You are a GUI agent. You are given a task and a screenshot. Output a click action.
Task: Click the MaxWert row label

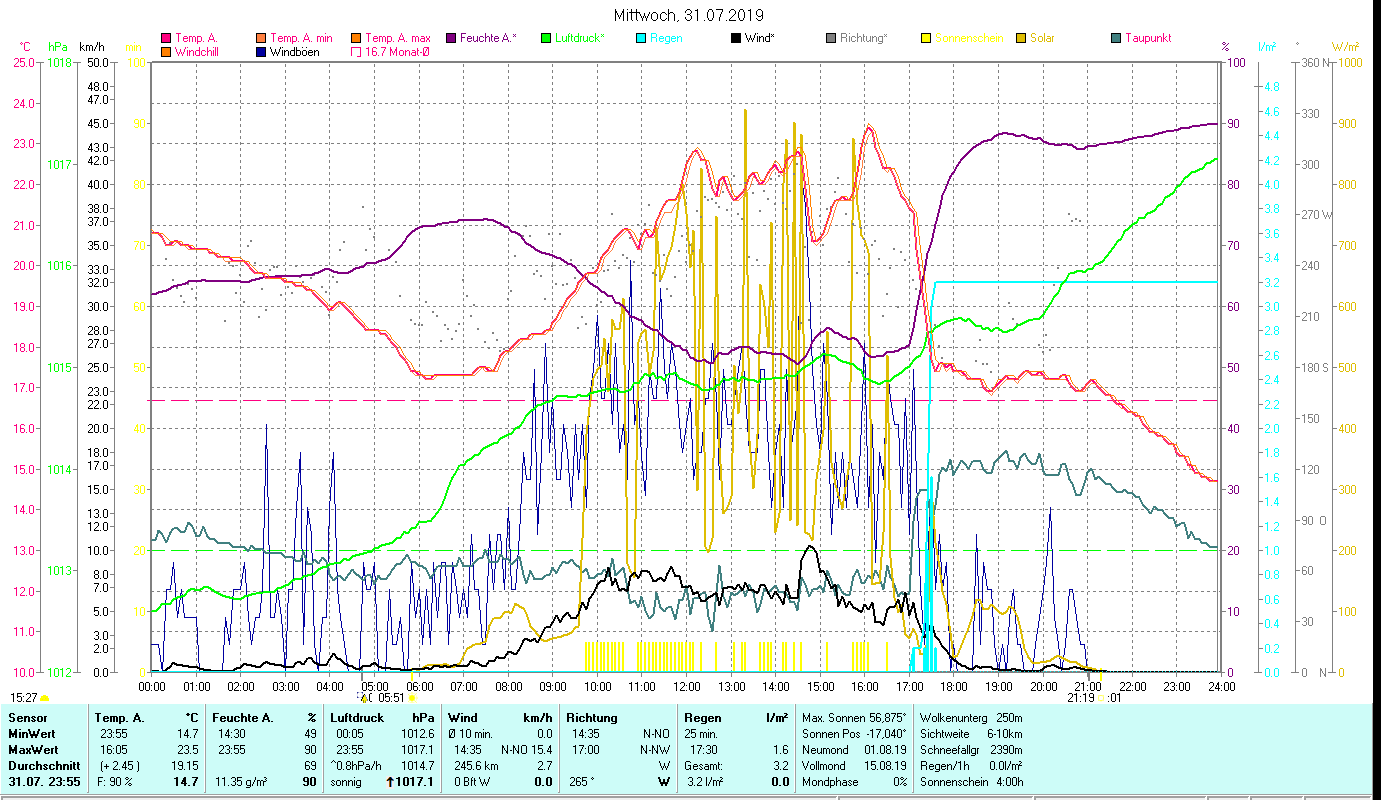pos(35,749)
